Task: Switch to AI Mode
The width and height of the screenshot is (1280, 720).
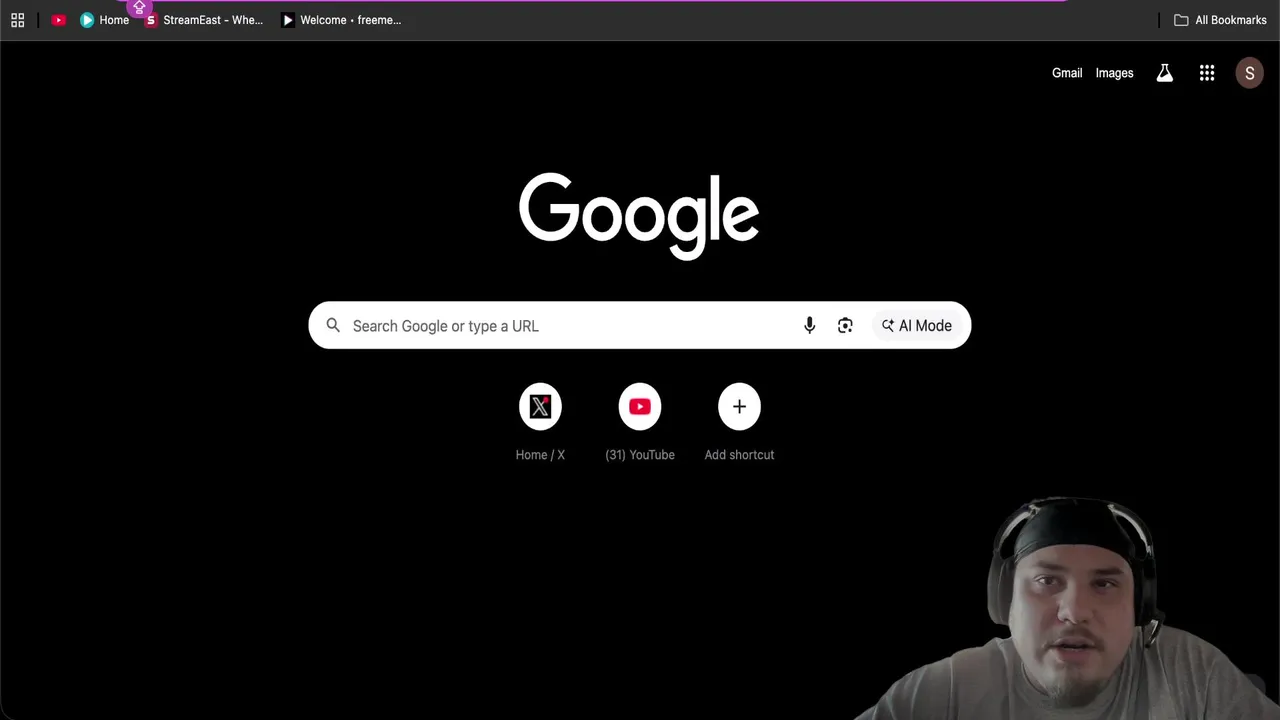Action: pos(916,326)
